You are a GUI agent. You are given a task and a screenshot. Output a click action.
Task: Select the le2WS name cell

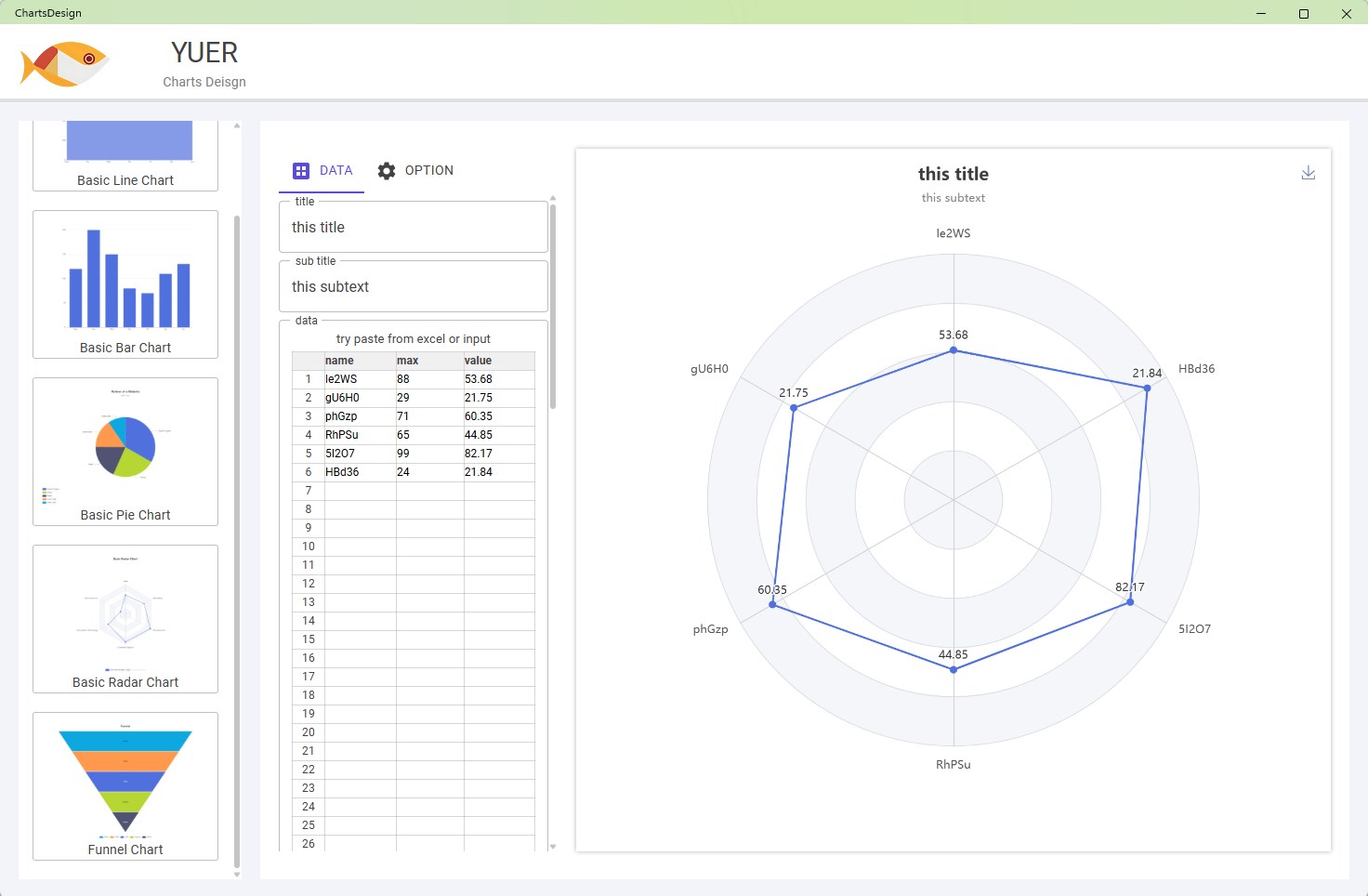pos(361,379)
